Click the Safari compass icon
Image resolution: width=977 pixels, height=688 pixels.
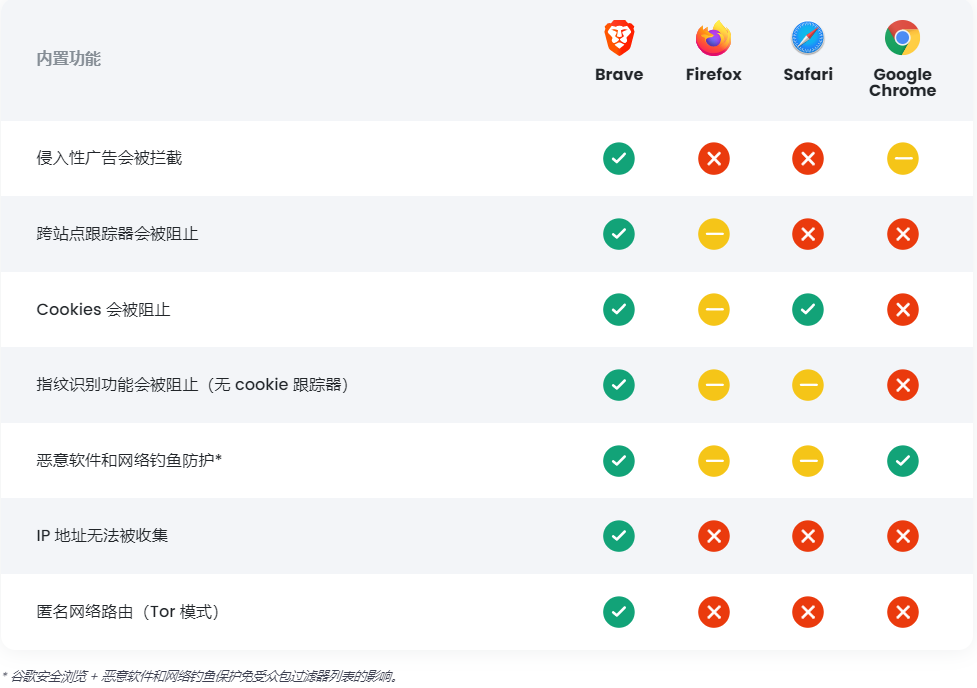point(808,38)
